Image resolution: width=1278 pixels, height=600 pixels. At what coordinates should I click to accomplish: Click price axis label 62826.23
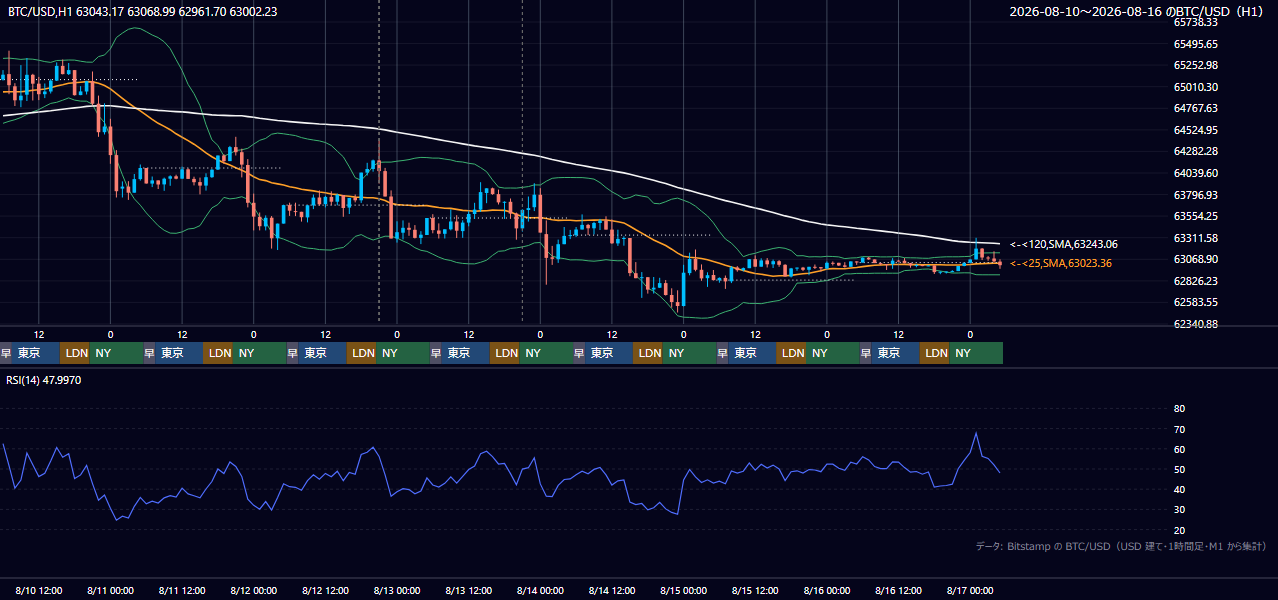tap(1196, 281)
